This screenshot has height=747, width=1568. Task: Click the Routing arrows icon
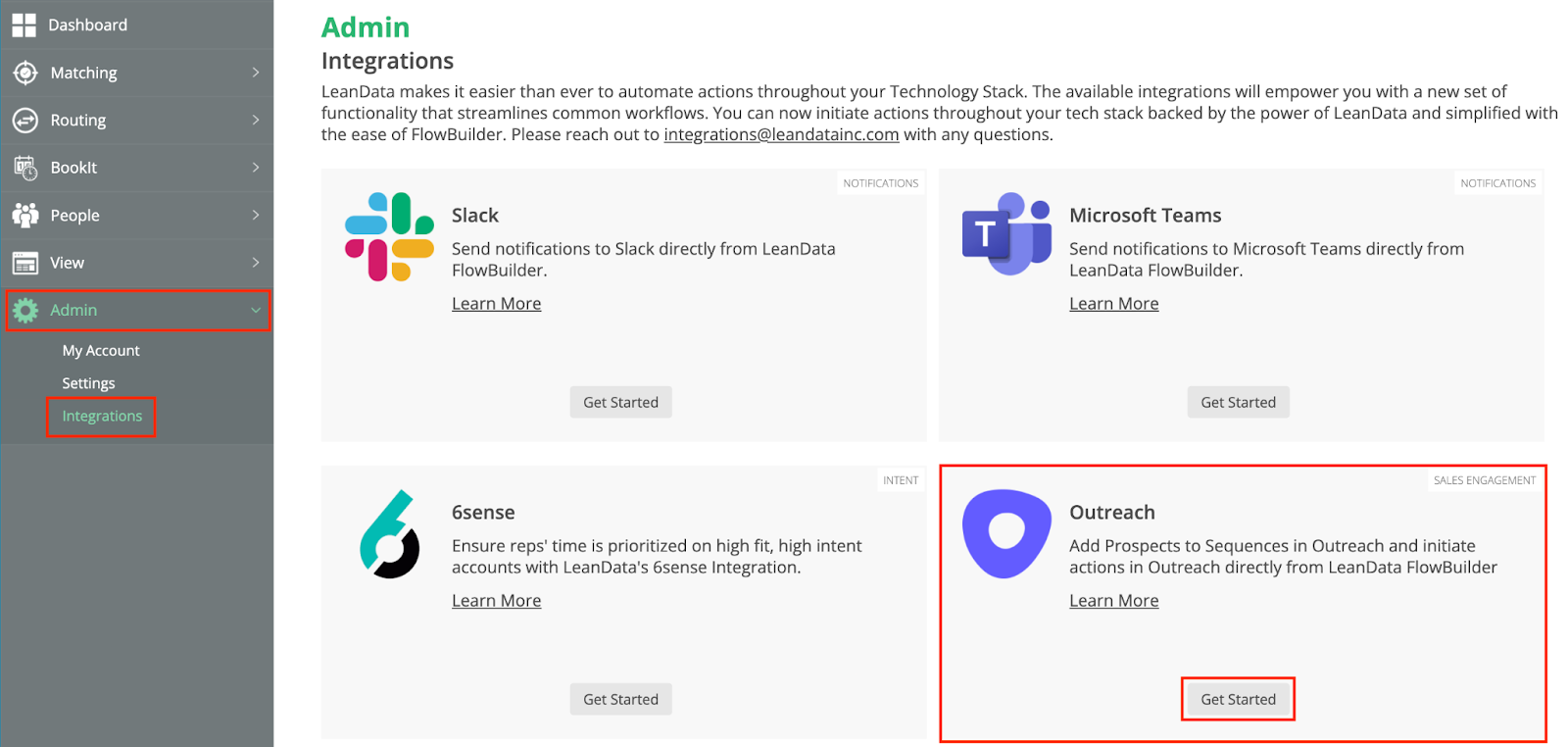[25, 121]
